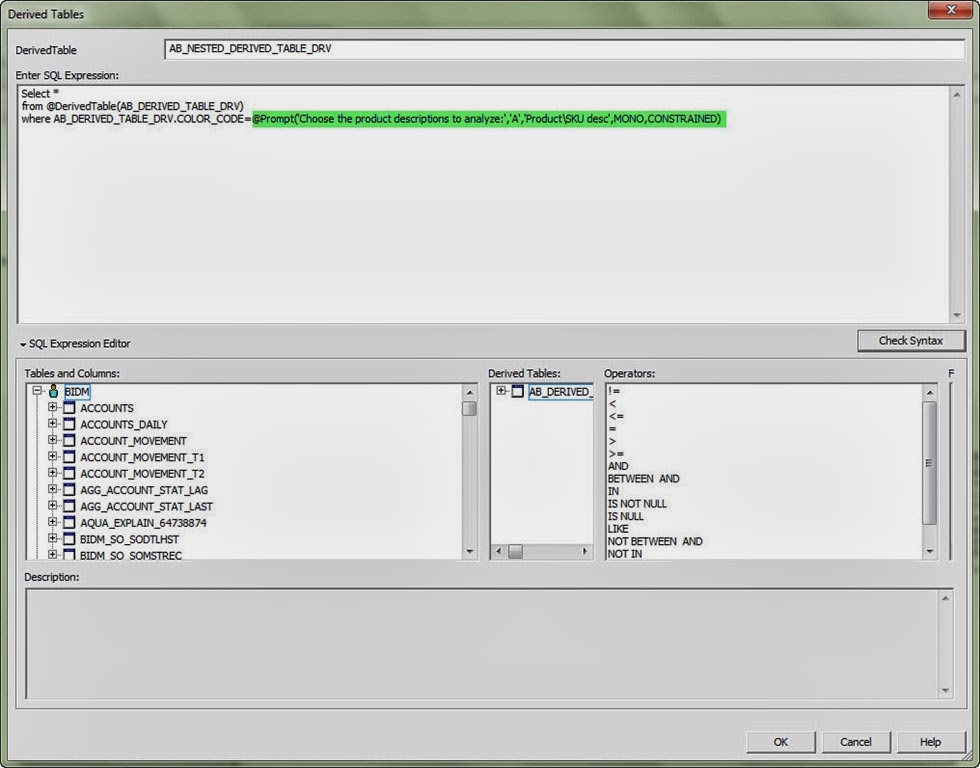Select the highlighted @Prompt expression
980x768 pixels.
point(489,119)
